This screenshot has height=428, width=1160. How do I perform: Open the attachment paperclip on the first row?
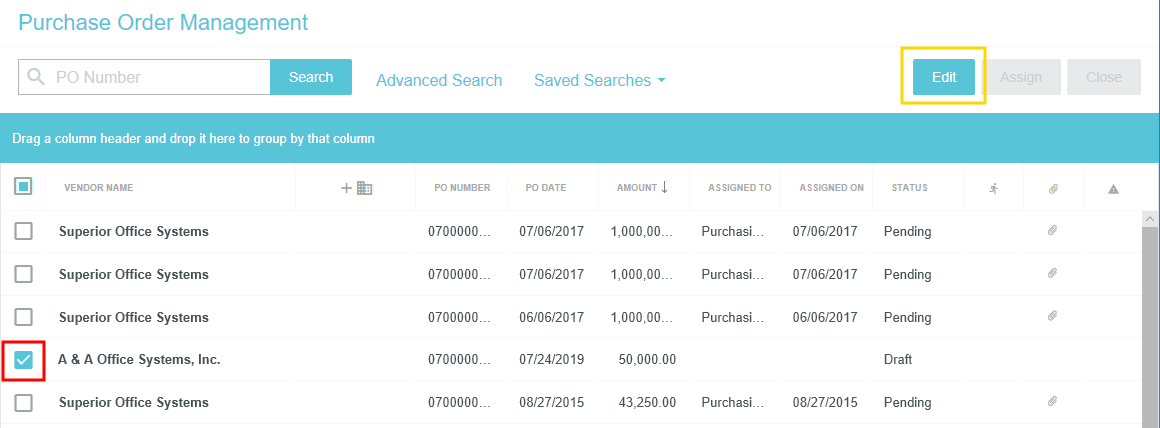[1052, 231]
